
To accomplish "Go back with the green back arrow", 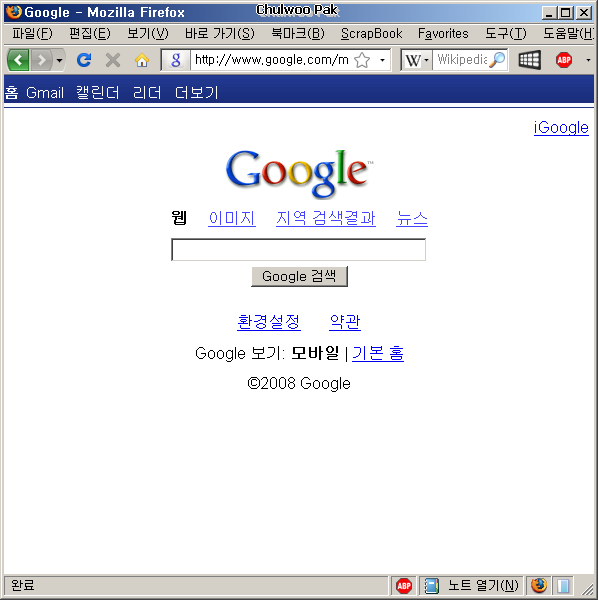I will coord(18,60).
